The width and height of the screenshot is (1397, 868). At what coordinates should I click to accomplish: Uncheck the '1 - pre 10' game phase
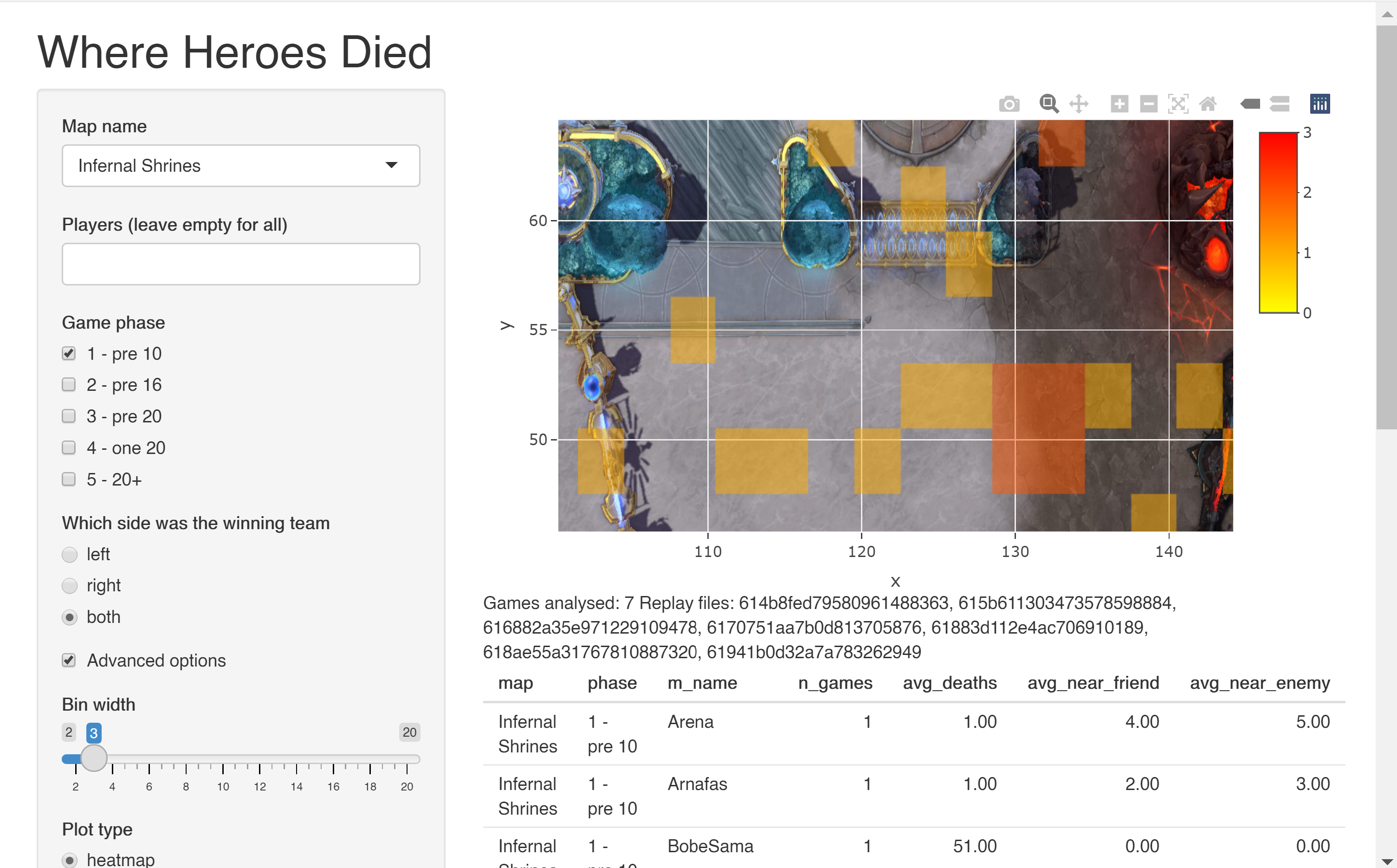pyautogui.click(x=69, y=353)
